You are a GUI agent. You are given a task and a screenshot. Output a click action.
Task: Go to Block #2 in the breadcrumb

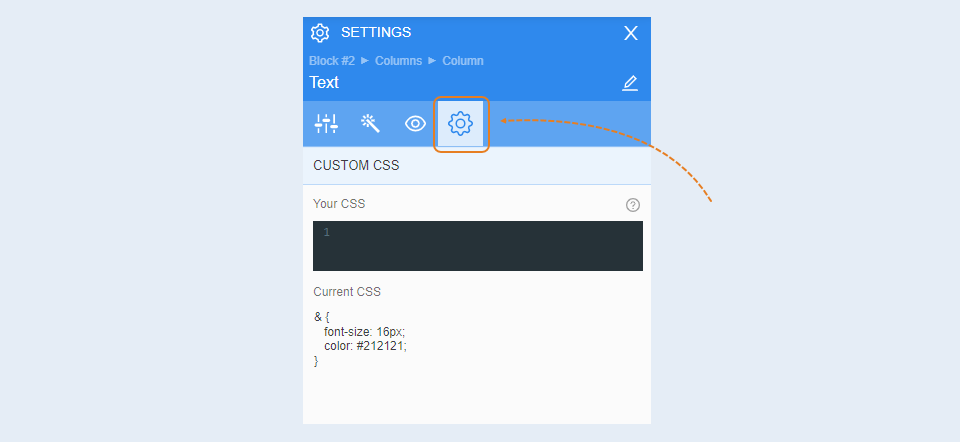click(332, 61)
